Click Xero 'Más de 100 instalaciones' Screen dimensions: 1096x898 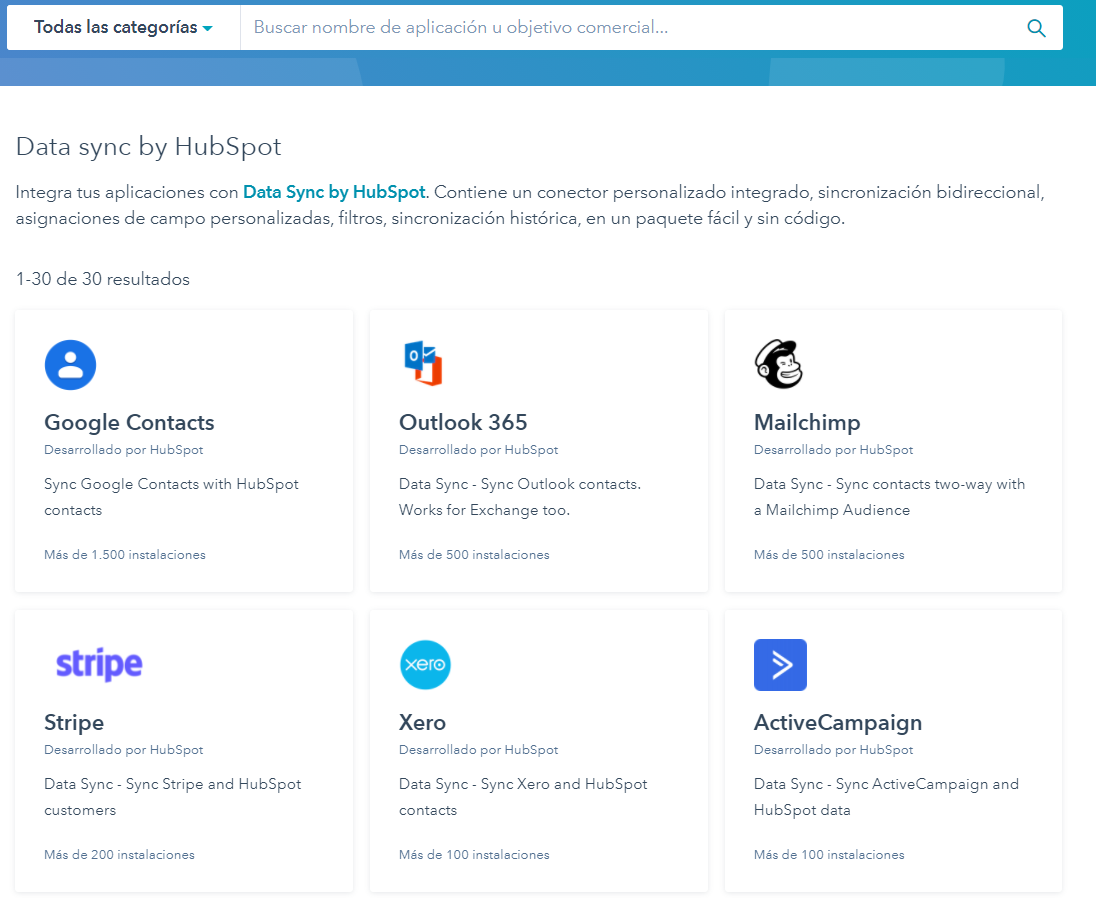pyautogui.click(x=474, y=855)
